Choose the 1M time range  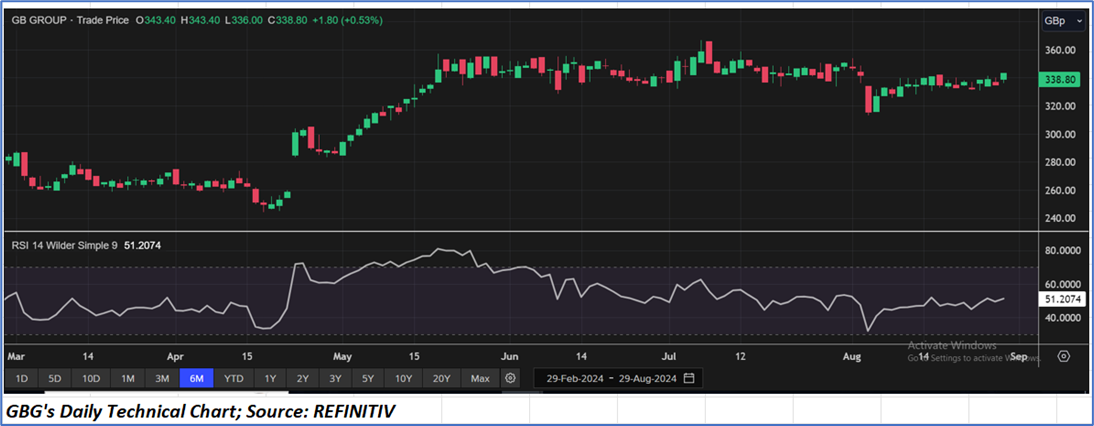(x=127, y=378)
